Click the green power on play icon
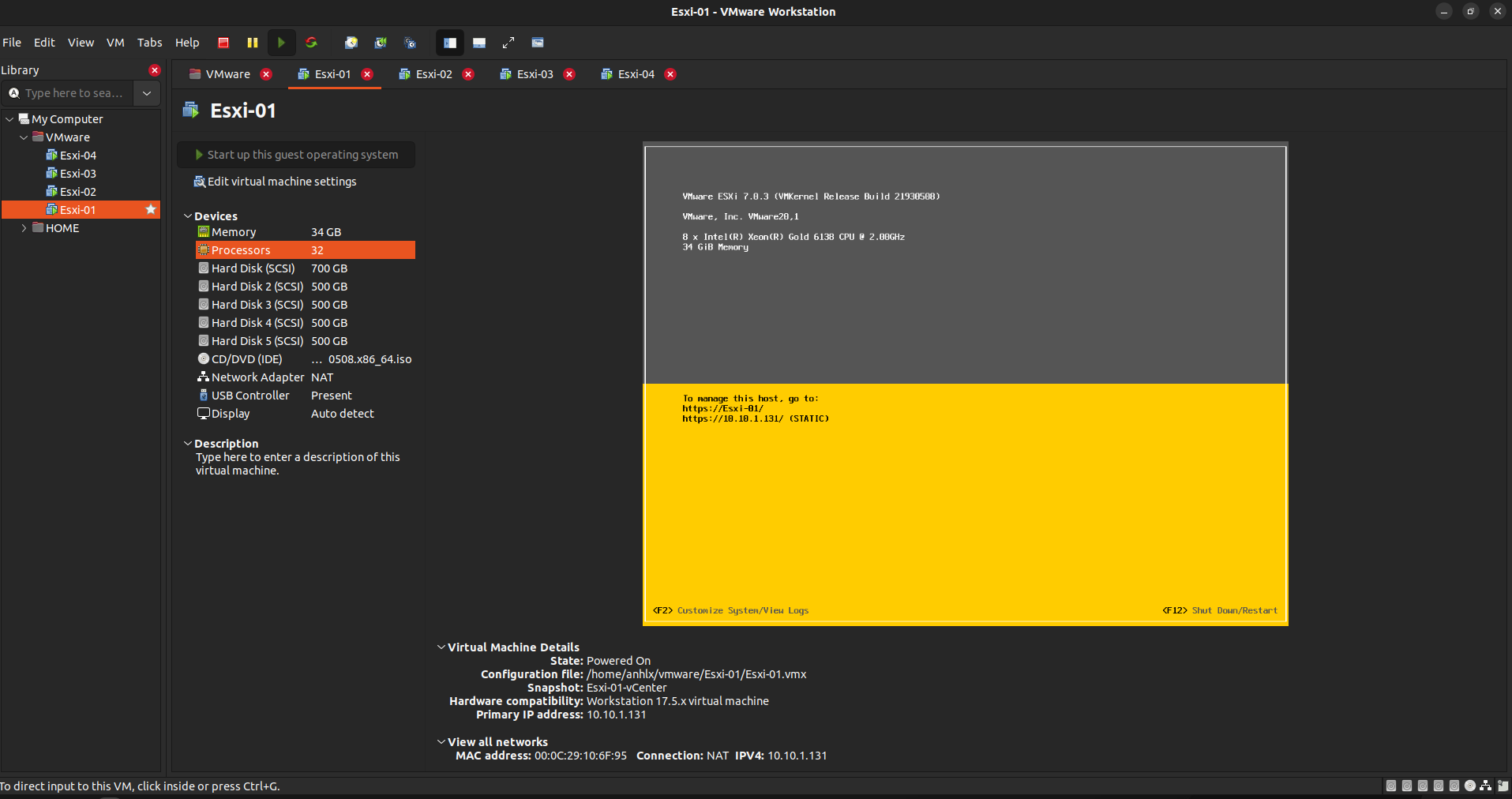This screenshot has height=799, width=1512. tap(281, 43)
